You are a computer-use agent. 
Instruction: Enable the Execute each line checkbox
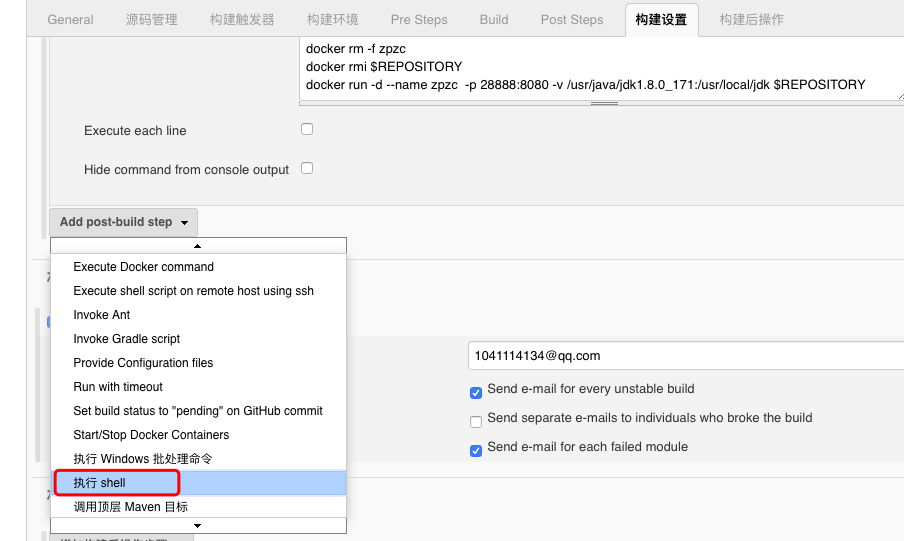tap(307, 129)
